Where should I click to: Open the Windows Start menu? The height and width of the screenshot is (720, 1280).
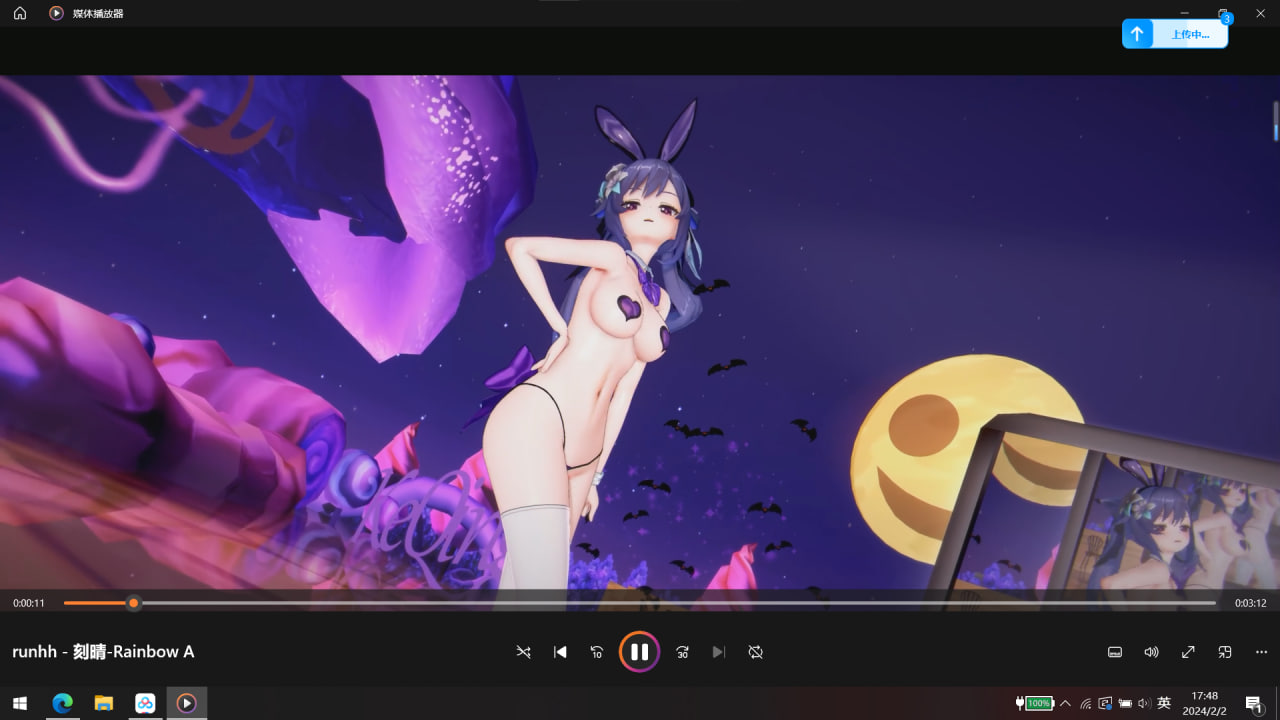pyautogui.click(x=20, y=703)
